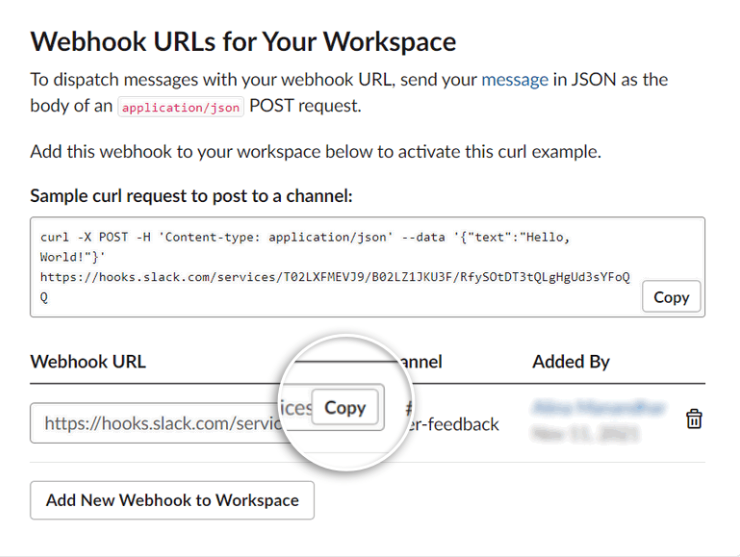Click the Sample curl request heading
Image resolution: width=740 pixels, height=557 pixels.
tap(191, 195)
